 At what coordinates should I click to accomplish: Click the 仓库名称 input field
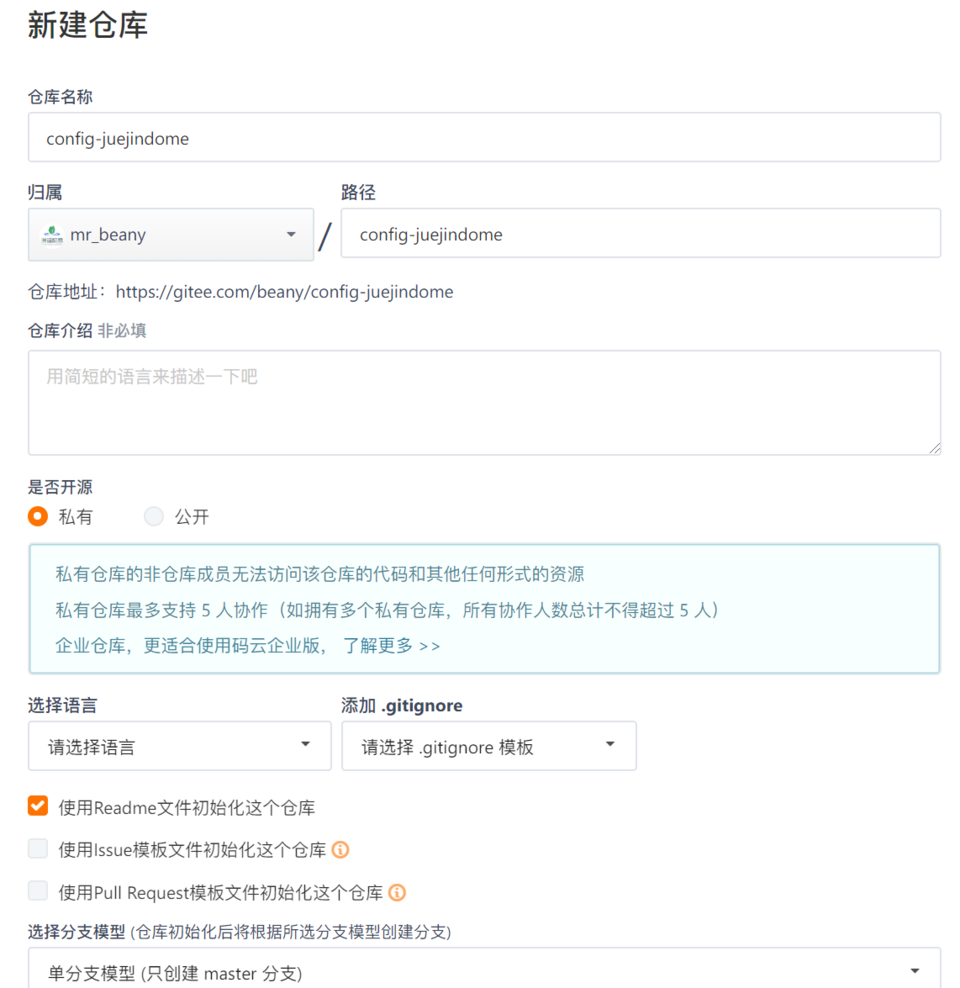(484, 137)
